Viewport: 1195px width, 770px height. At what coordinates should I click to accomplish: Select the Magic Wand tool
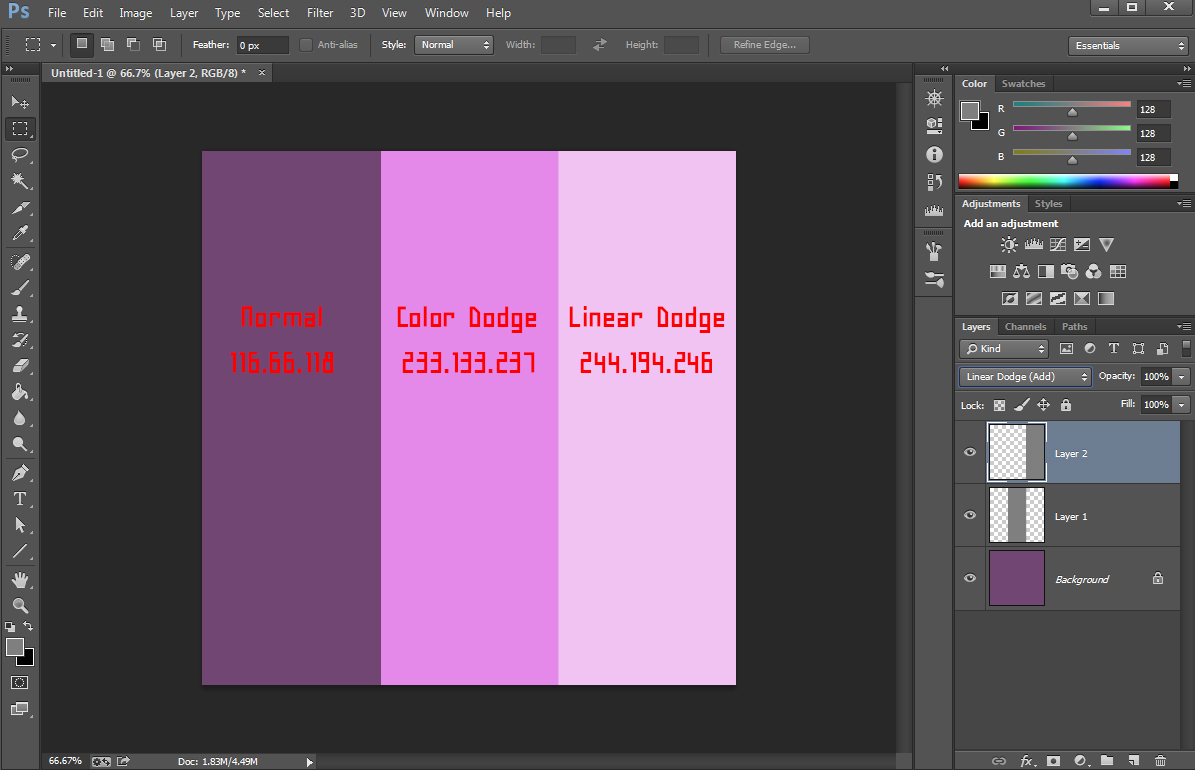[20, 181]
